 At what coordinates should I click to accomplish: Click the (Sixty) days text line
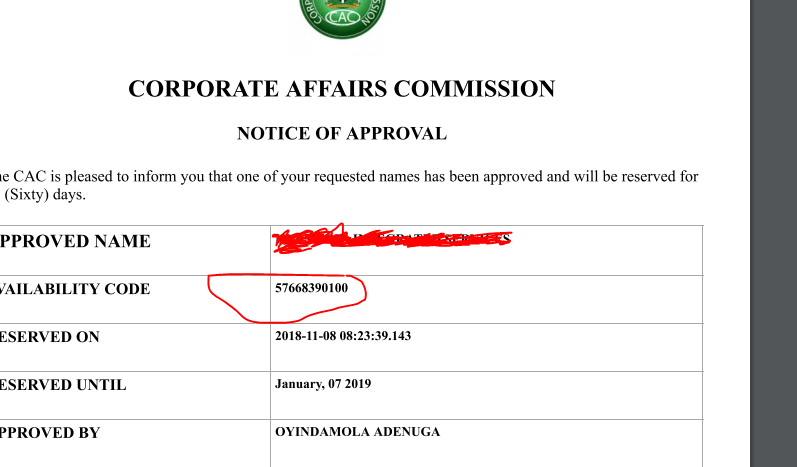(x=45, y=195)
